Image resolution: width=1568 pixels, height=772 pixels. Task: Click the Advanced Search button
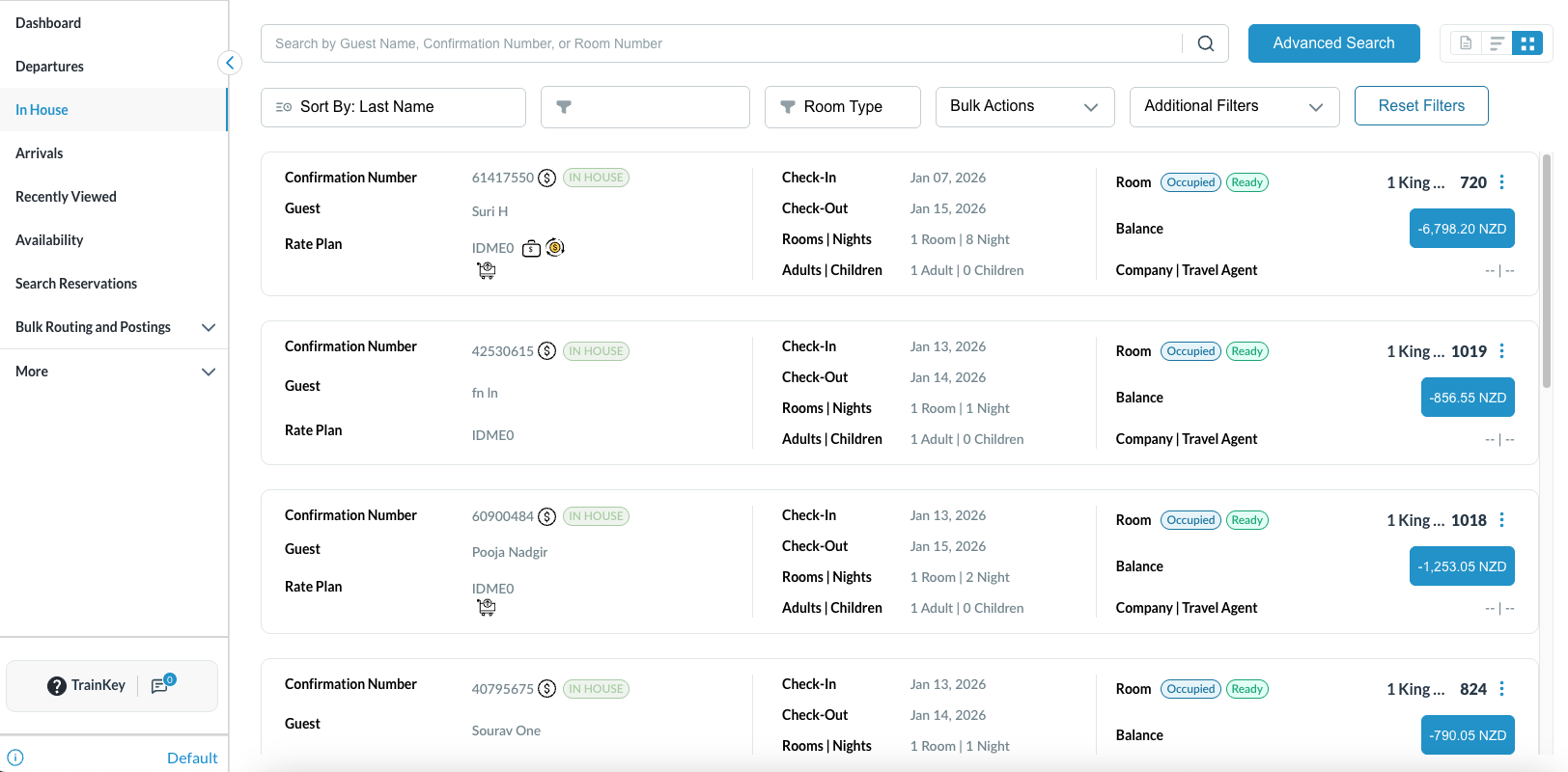coord(1333,43)
